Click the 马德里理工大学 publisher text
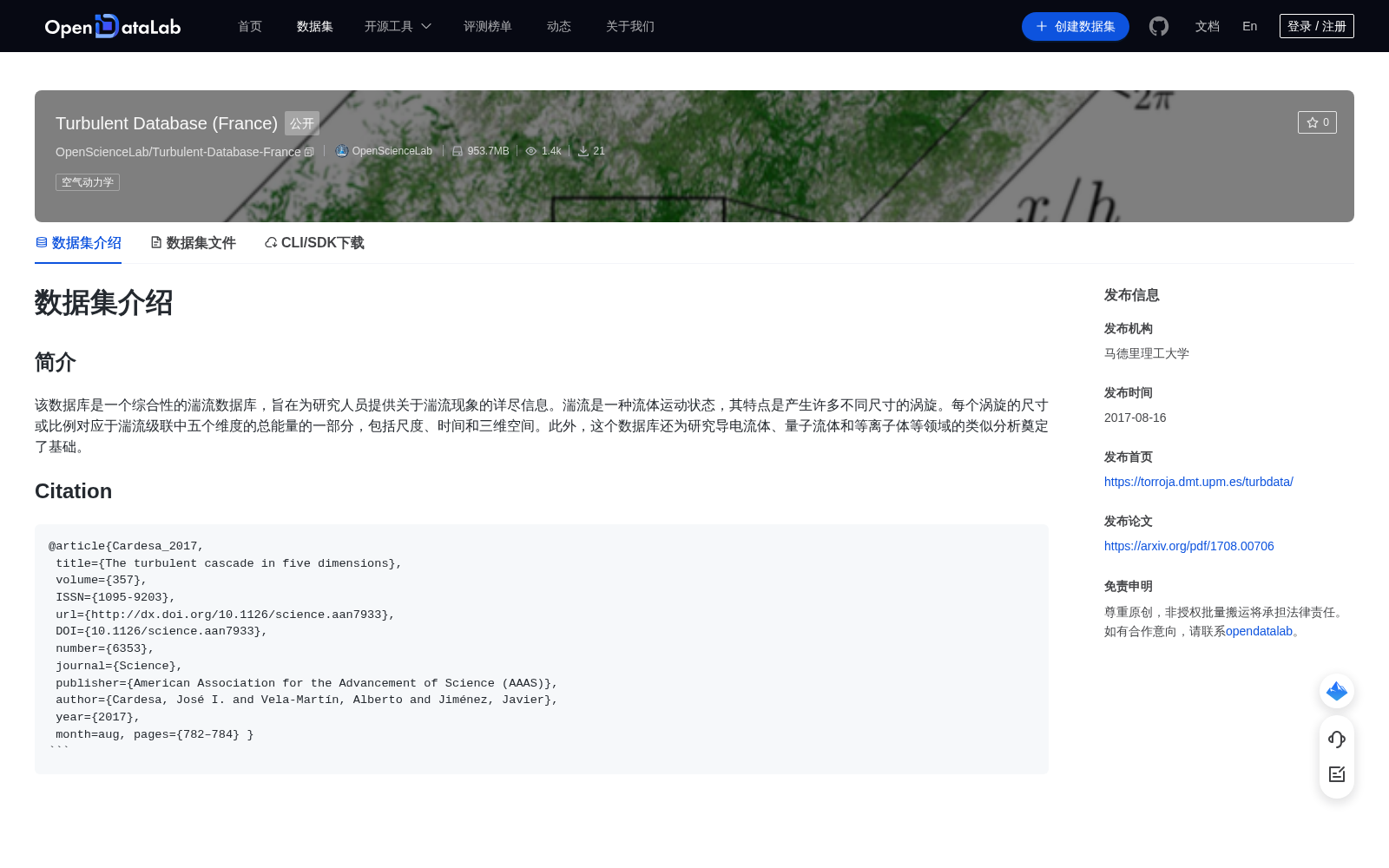 click(1147, 353)
